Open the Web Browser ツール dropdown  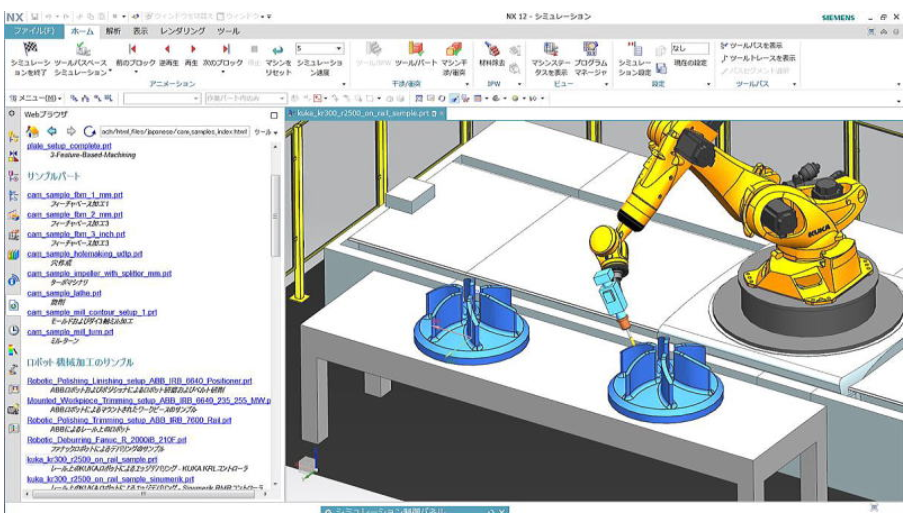(266, 132)
